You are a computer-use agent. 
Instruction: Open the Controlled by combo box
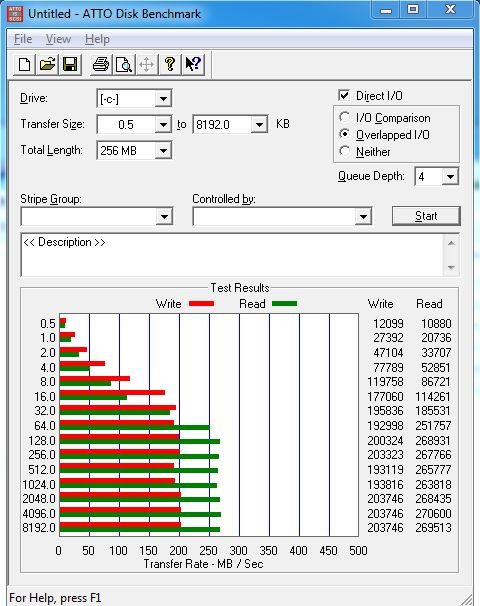point(282,216)
